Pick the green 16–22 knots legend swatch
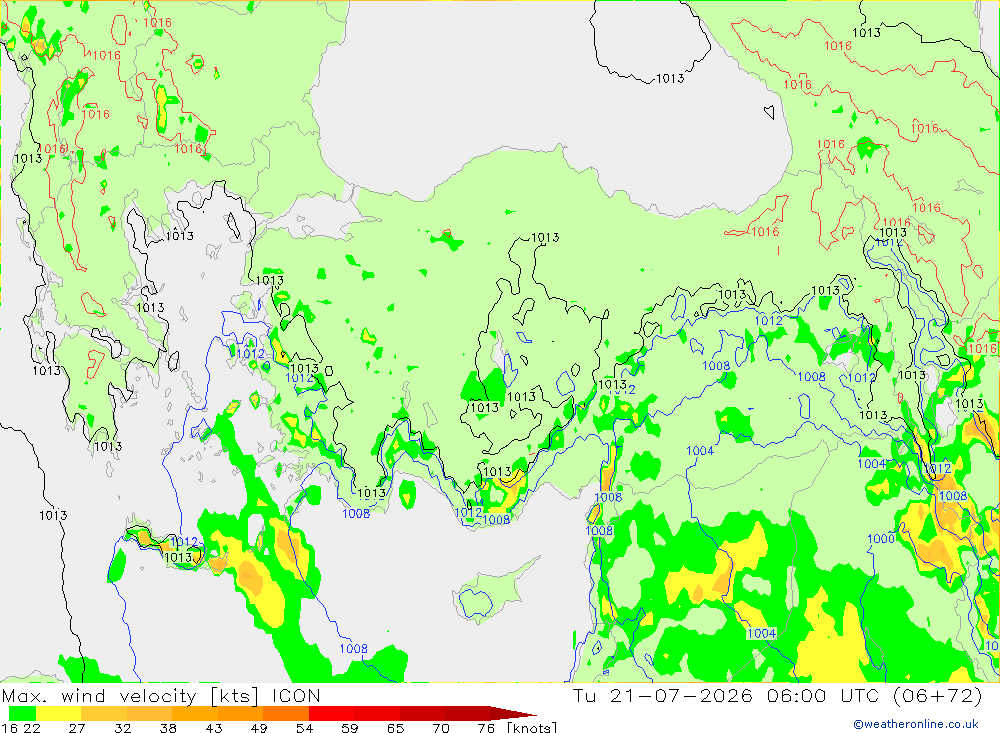The image size is (1000, 733). 22,713
